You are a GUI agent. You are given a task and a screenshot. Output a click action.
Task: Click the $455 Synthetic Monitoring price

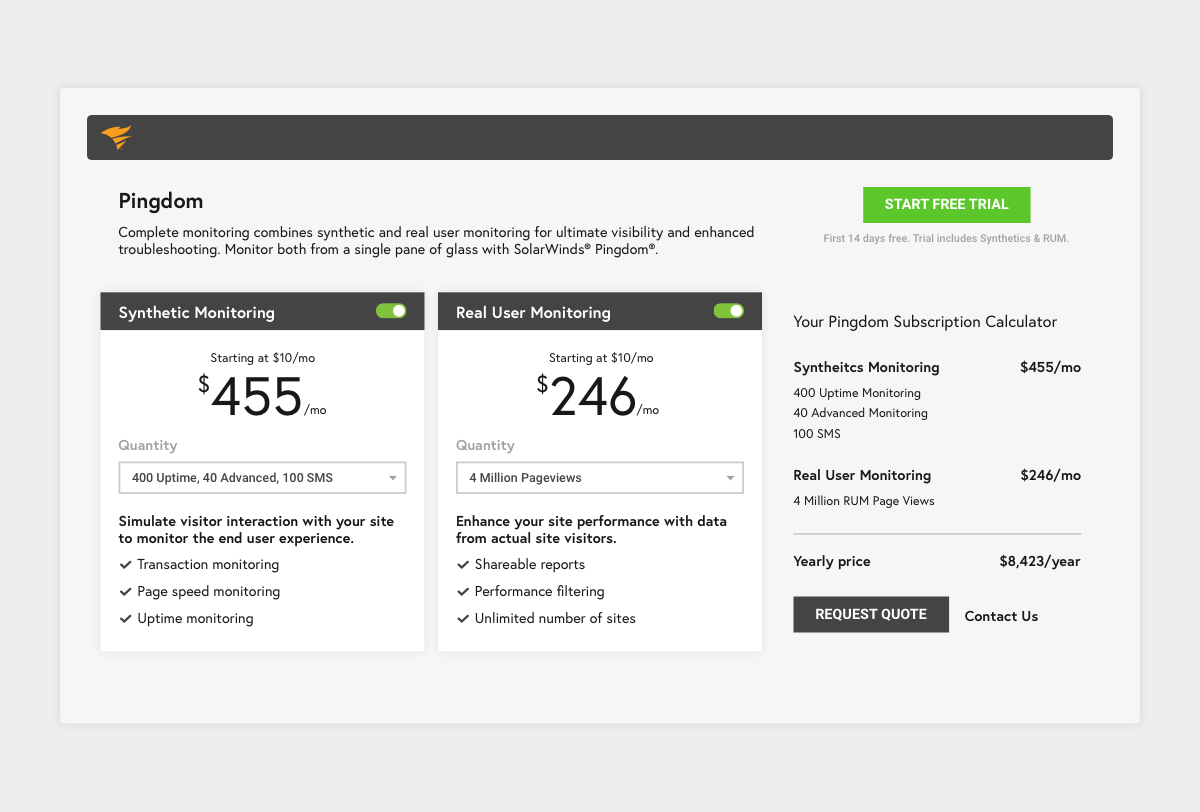coord(257,397)
